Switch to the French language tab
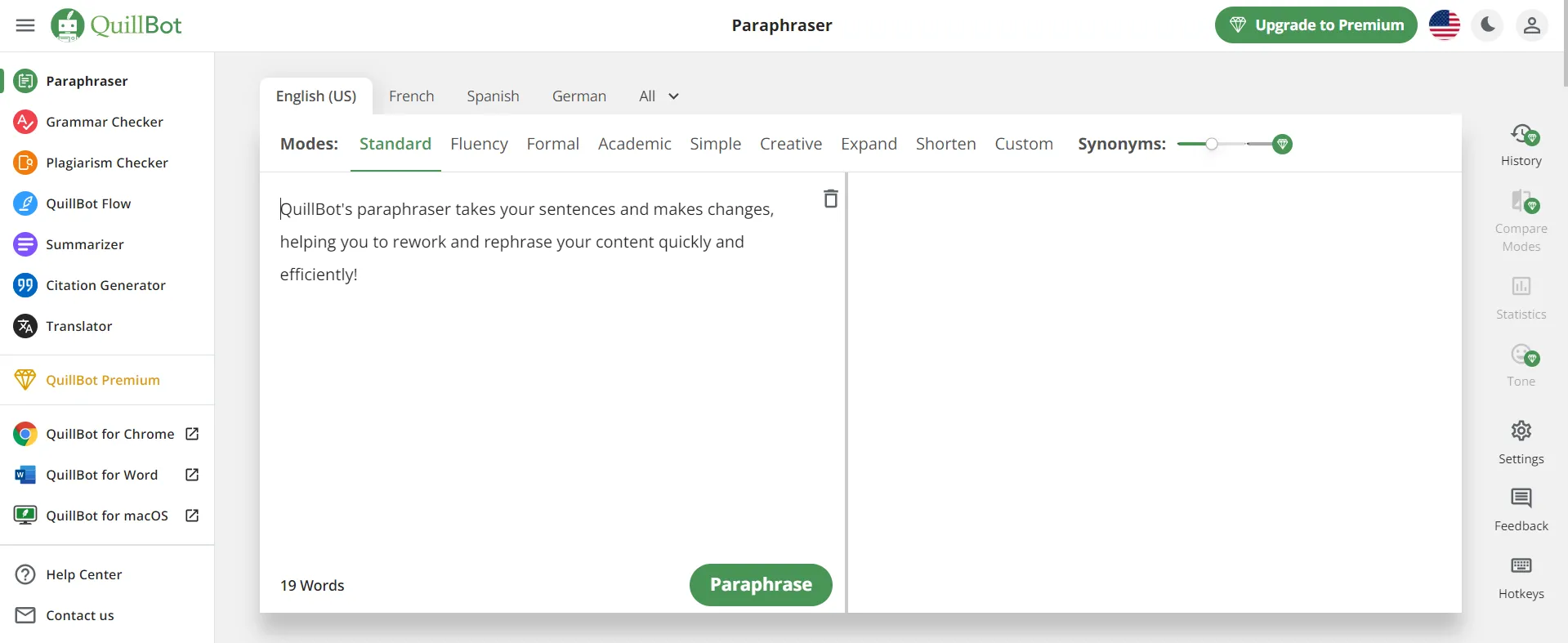The width and height of the screenshot is (1568, 643). pos(411,96)
